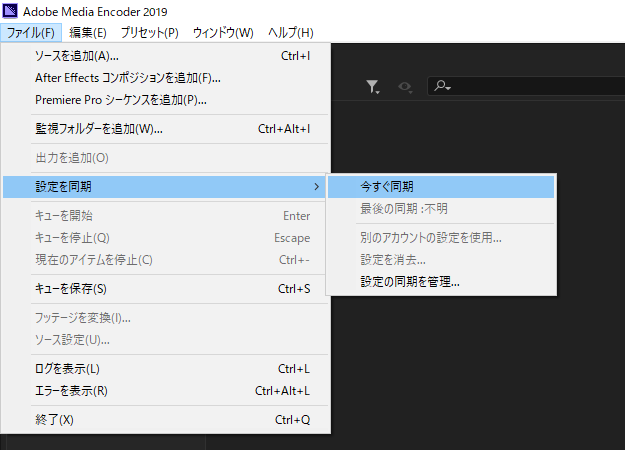Click フッテージを変換(I)... entry
Viewport: 625px width, 450px height.
point(166,318)
